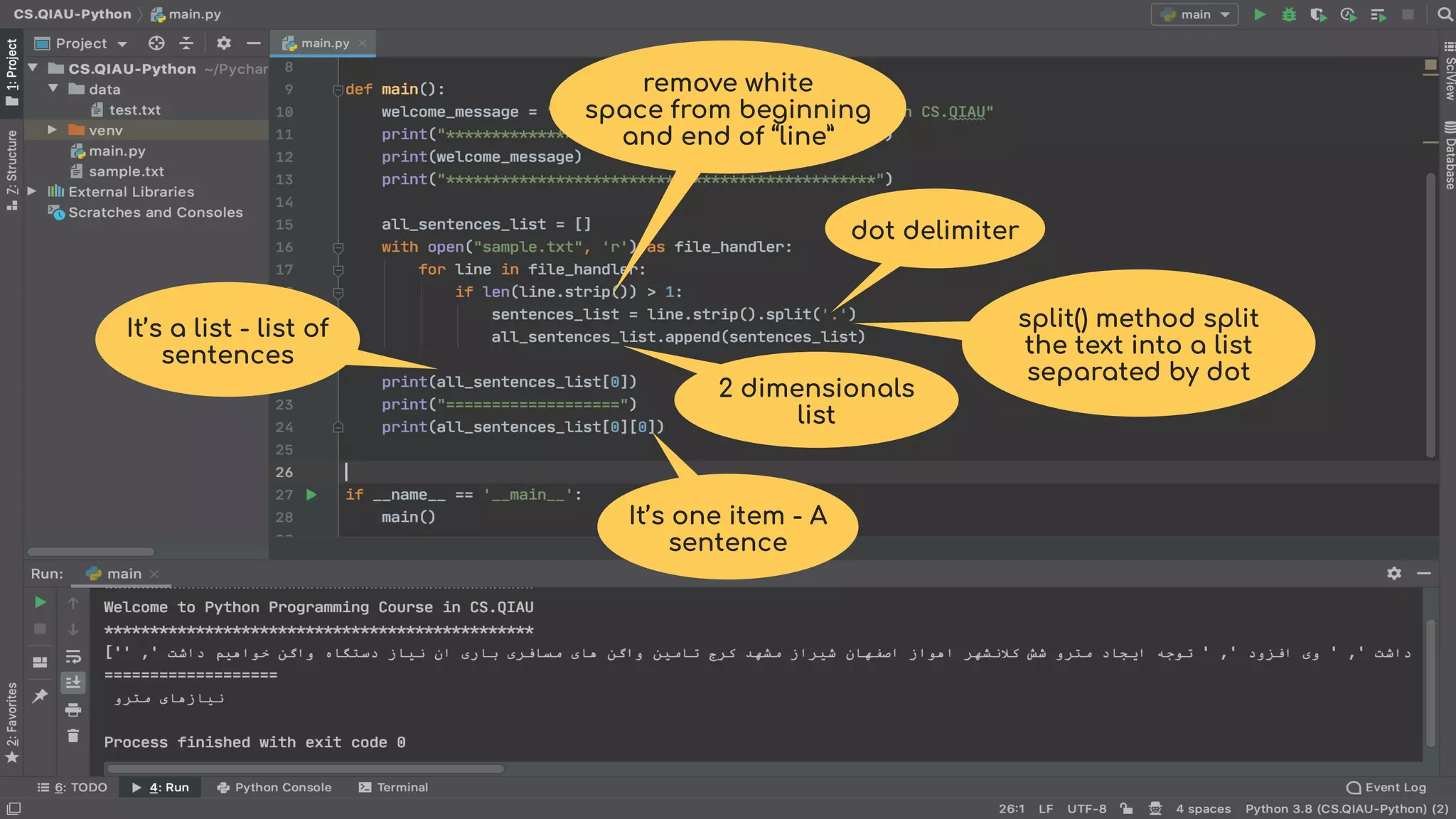Expand External Libraries node
This screenshot has width=1456, height=819.
pyautogui.click(x=32, y=191)
